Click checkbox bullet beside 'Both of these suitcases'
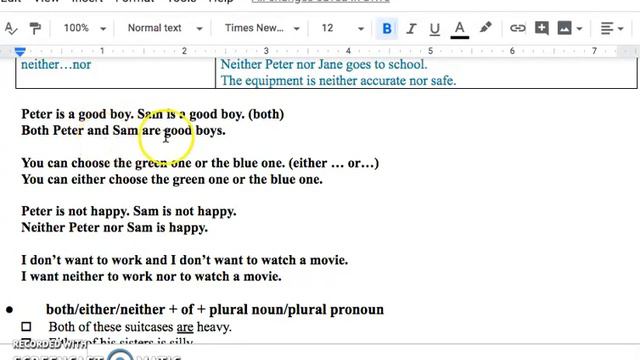Viewport: 640px width, 360px height. pyautogui.click(x=26, y=327)
